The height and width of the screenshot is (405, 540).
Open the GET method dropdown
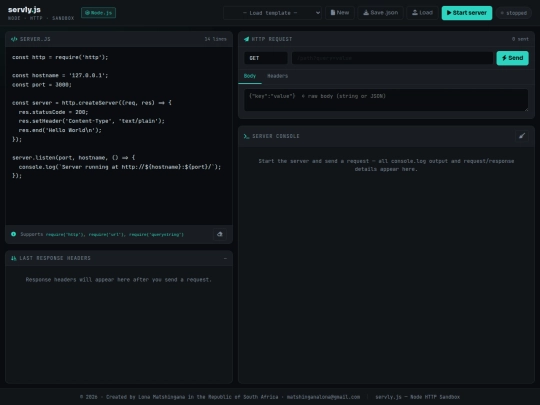tap(266, 58)
